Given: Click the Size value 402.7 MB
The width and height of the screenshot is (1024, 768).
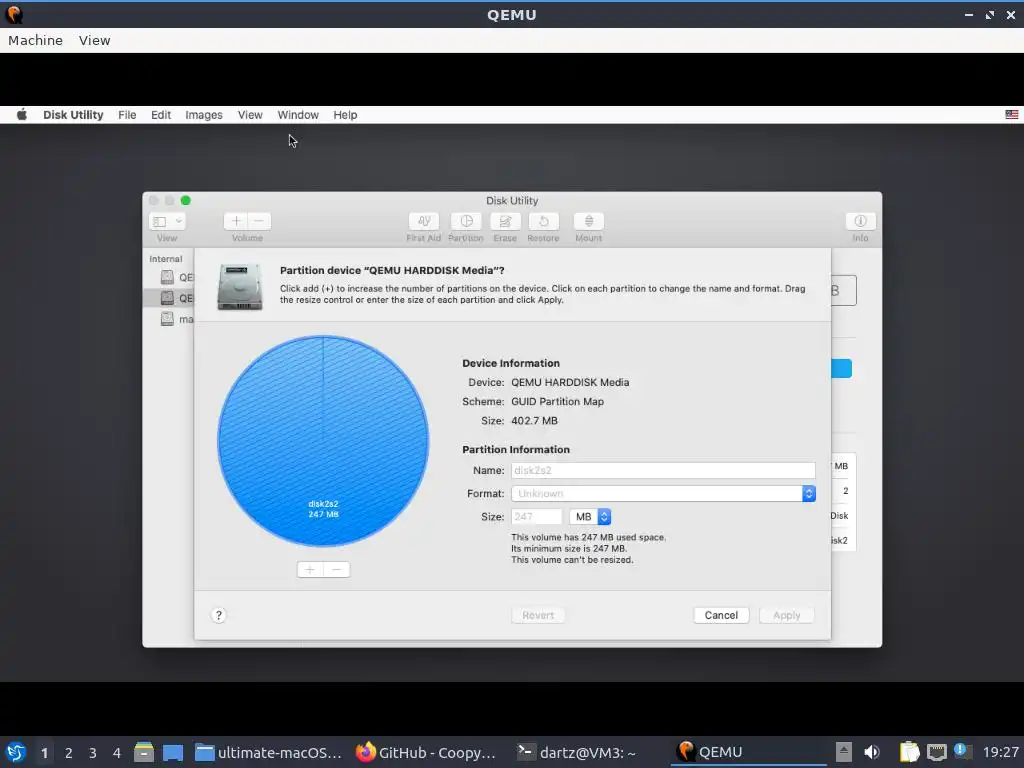Looking at the screenshot, I should 534,421.
